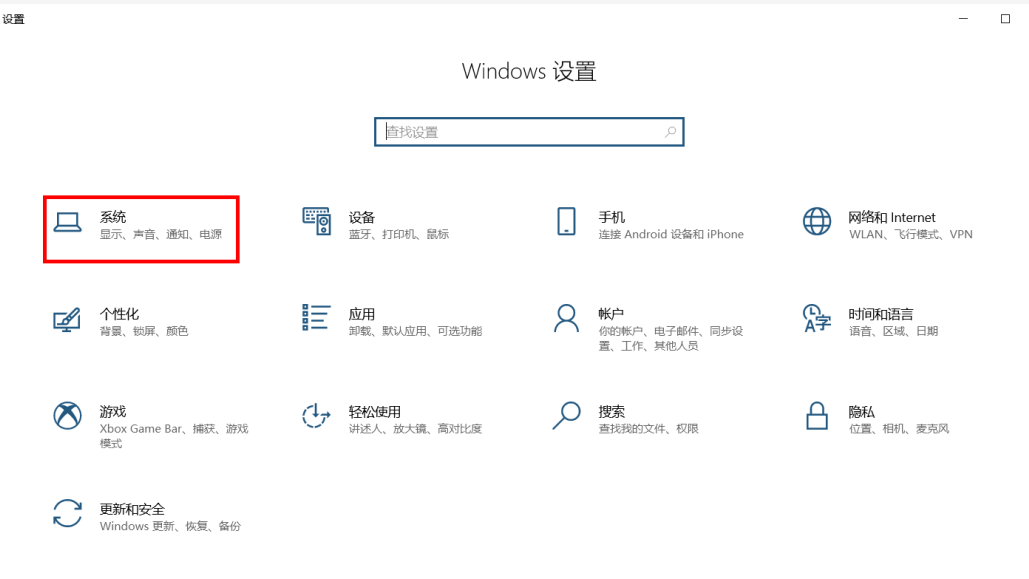Select the 帐户 person icon
Viewport: 1029px width, 579px height.
click(x=566, y=319)
